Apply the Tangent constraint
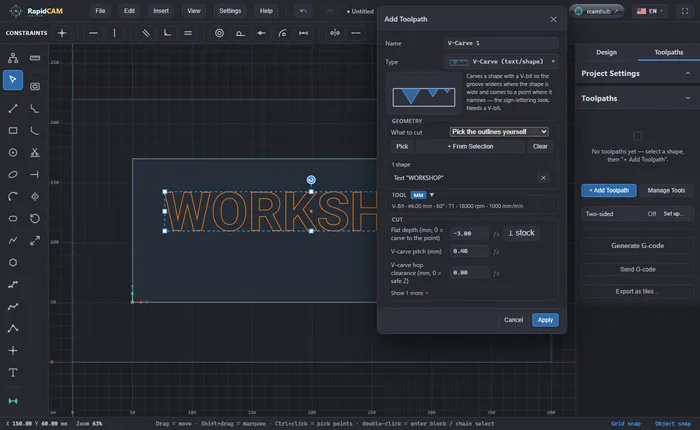This screenshot has width=700, height=430. (240, 33)
